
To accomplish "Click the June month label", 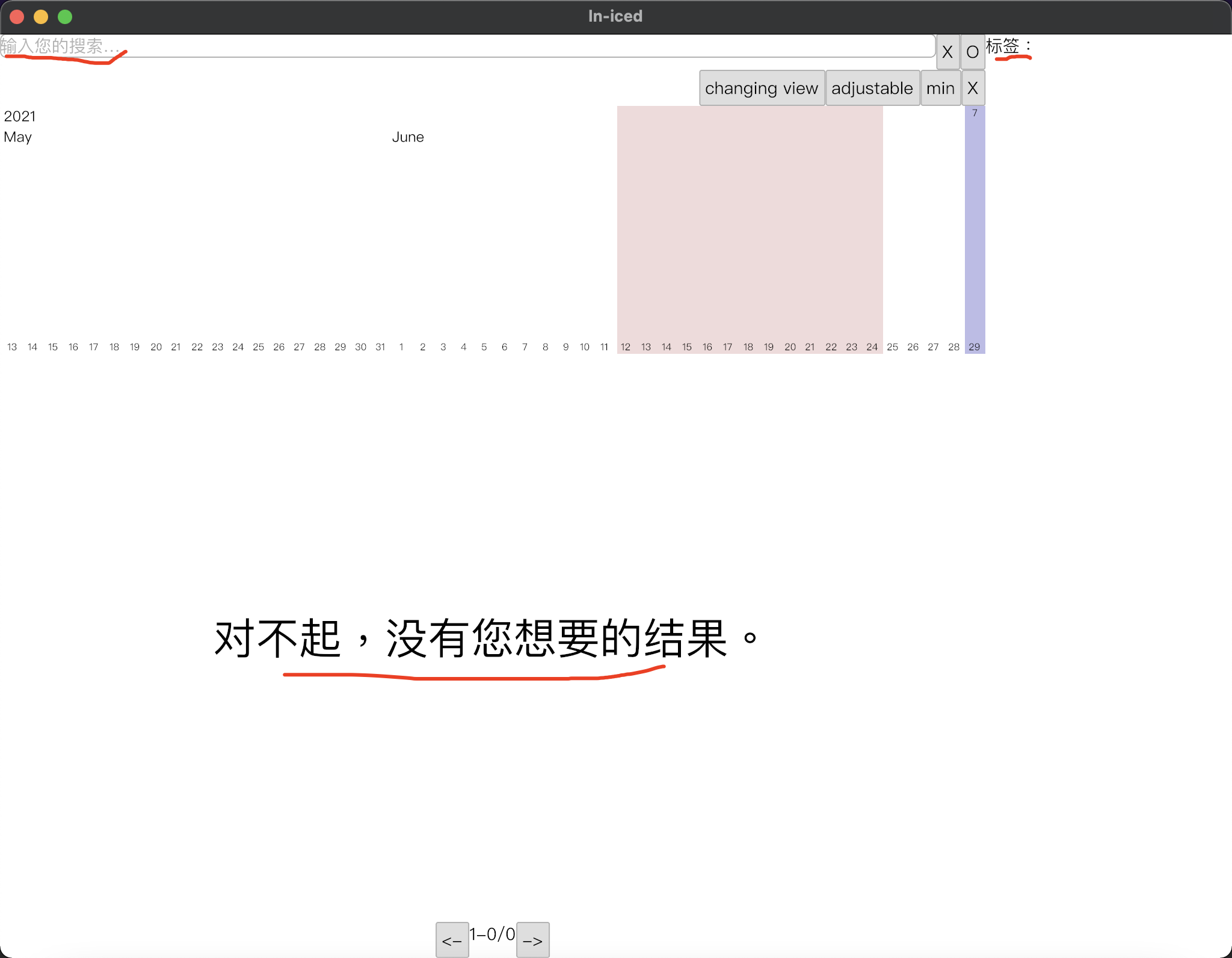I will 408,137.
